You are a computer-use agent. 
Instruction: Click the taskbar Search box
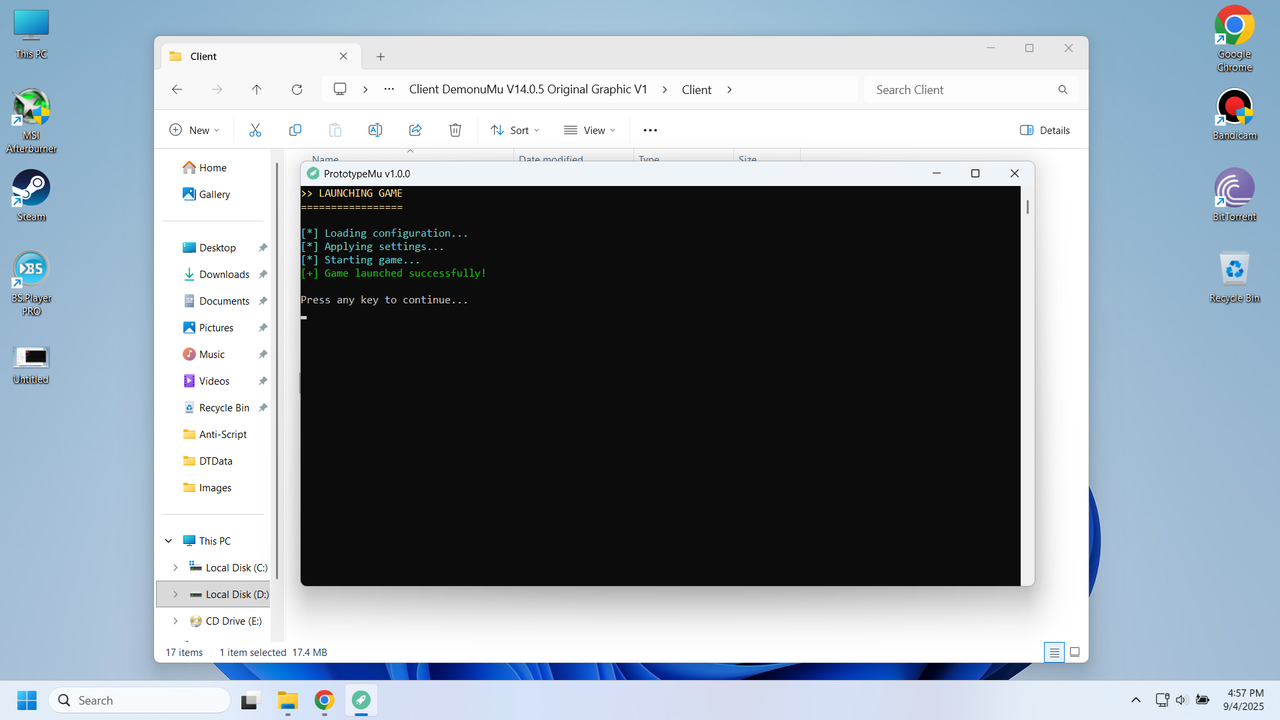(x=139, y=700)
